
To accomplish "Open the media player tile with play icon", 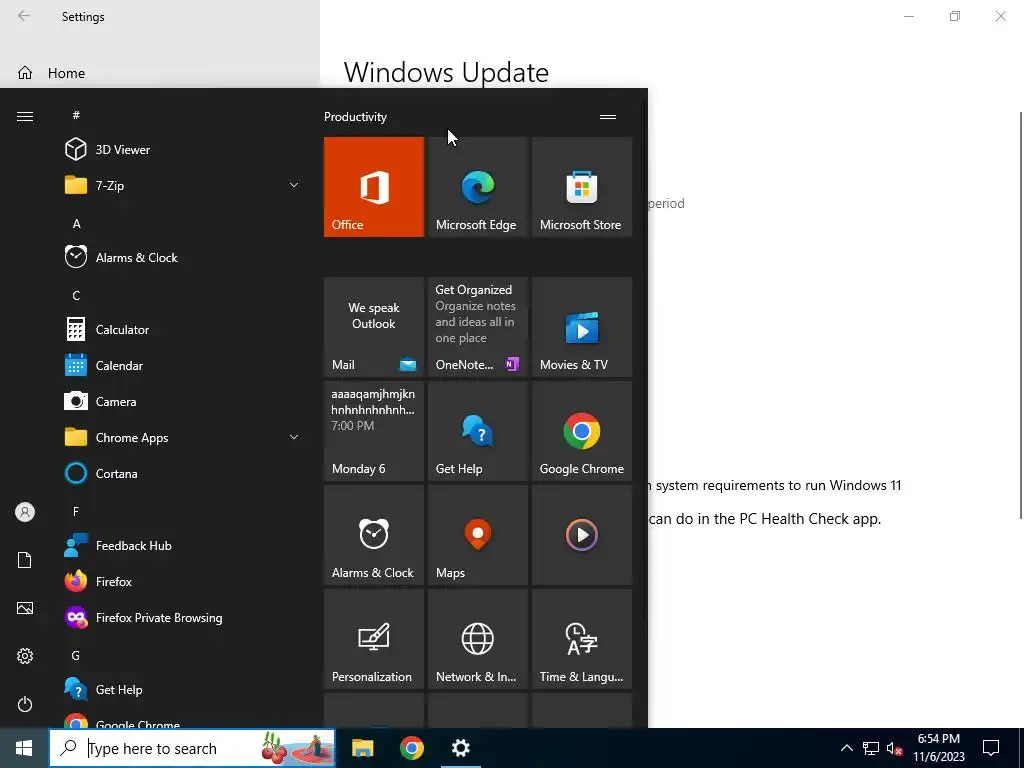I will coord(582,535).
